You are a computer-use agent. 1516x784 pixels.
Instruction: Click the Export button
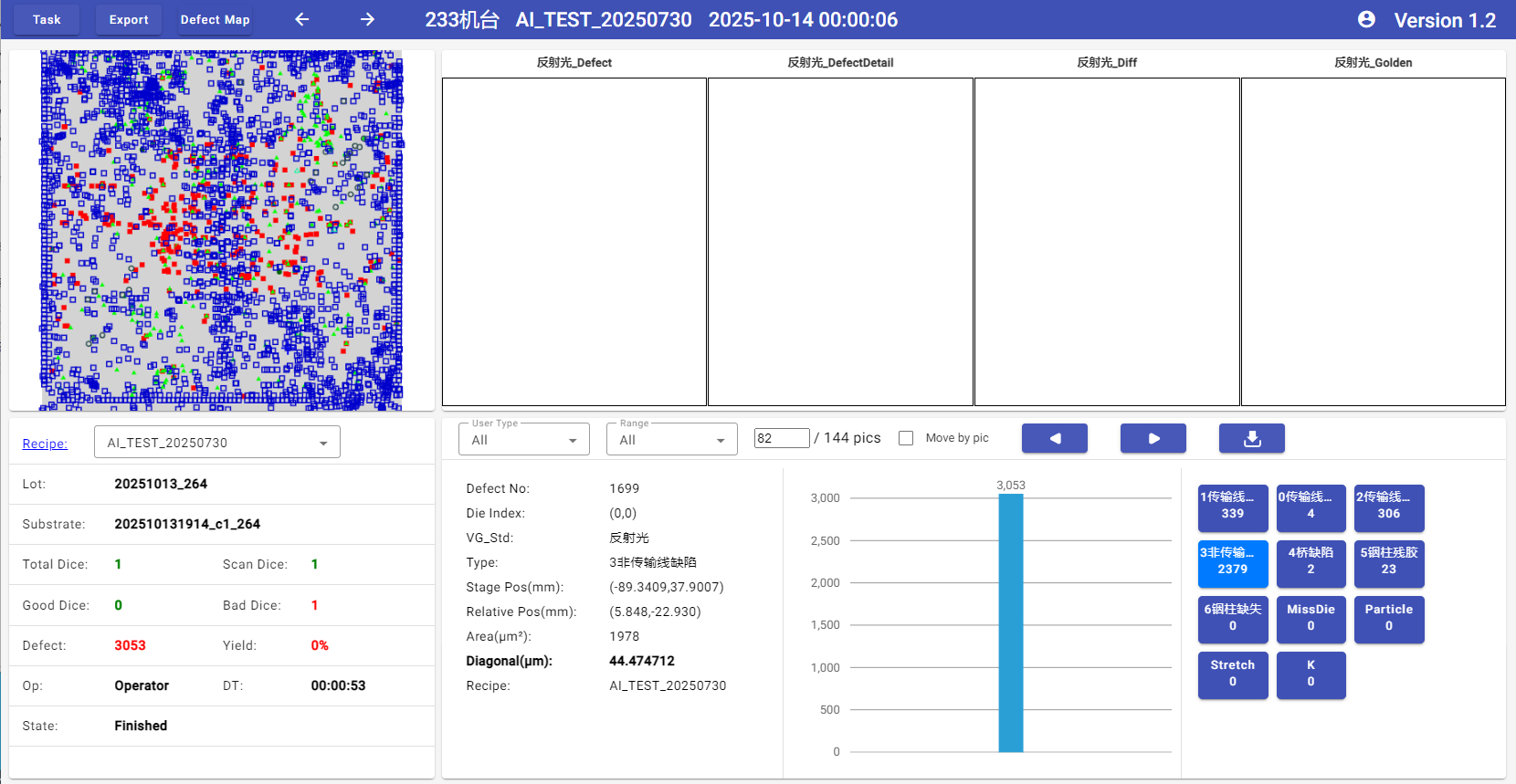pyautogui.click(x=129, y=19)
